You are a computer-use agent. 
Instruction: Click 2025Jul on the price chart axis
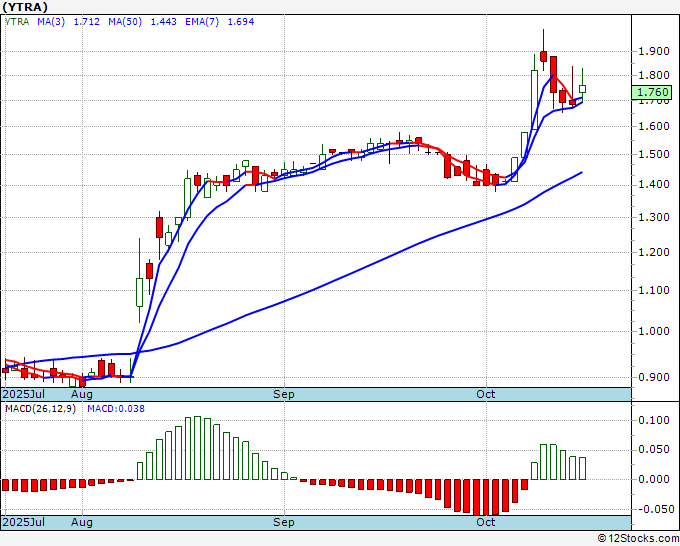(24, 394)
